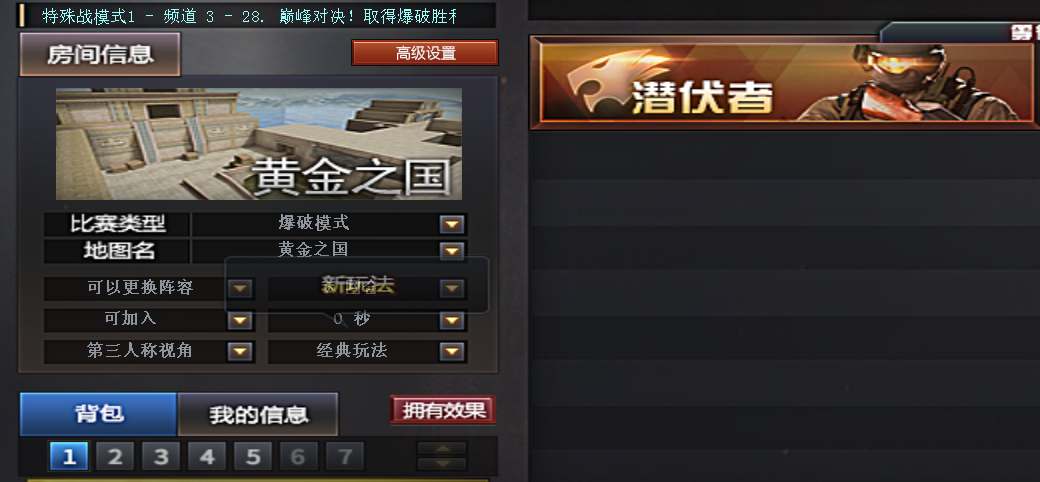1040x482 pixels.
Task: Expand the 地图名 黄金之国 dropdown arrow
Action: click(452, 251)
